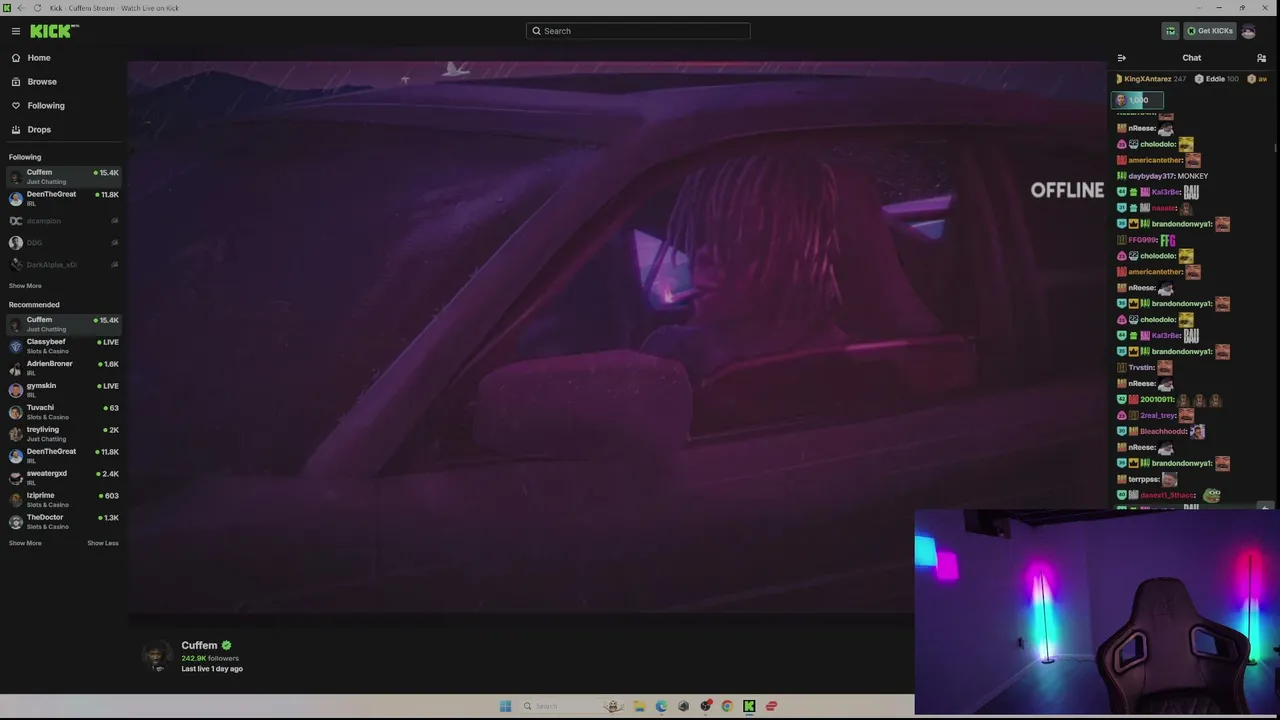
Task: Go back with browser back arrow
Action: click(x=20, y=8)
